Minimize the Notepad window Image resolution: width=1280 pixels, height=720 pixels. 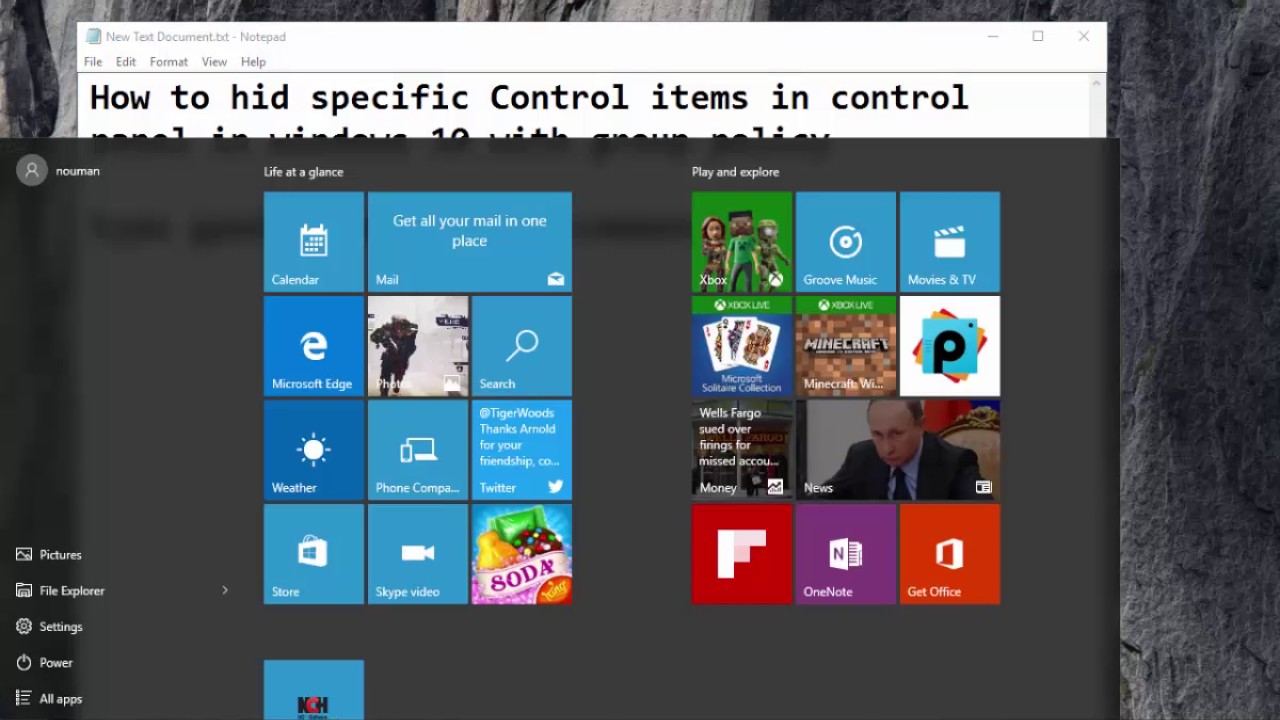pyautogui.click(x=993, y=37)
